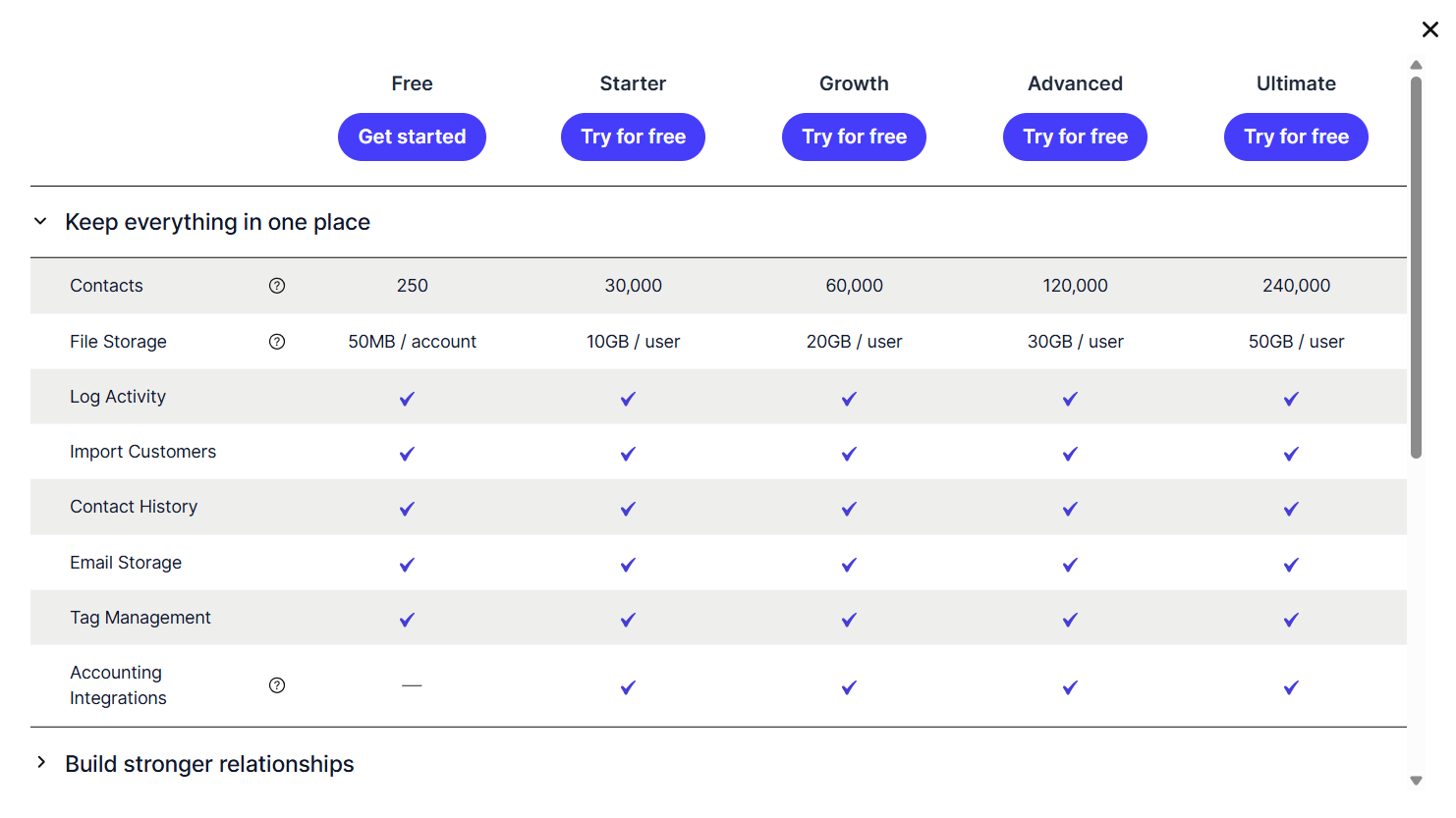Click the vertical scrollbar thumb
The width and height of the screenshot is (1456, 818).
coord(1416,267)
